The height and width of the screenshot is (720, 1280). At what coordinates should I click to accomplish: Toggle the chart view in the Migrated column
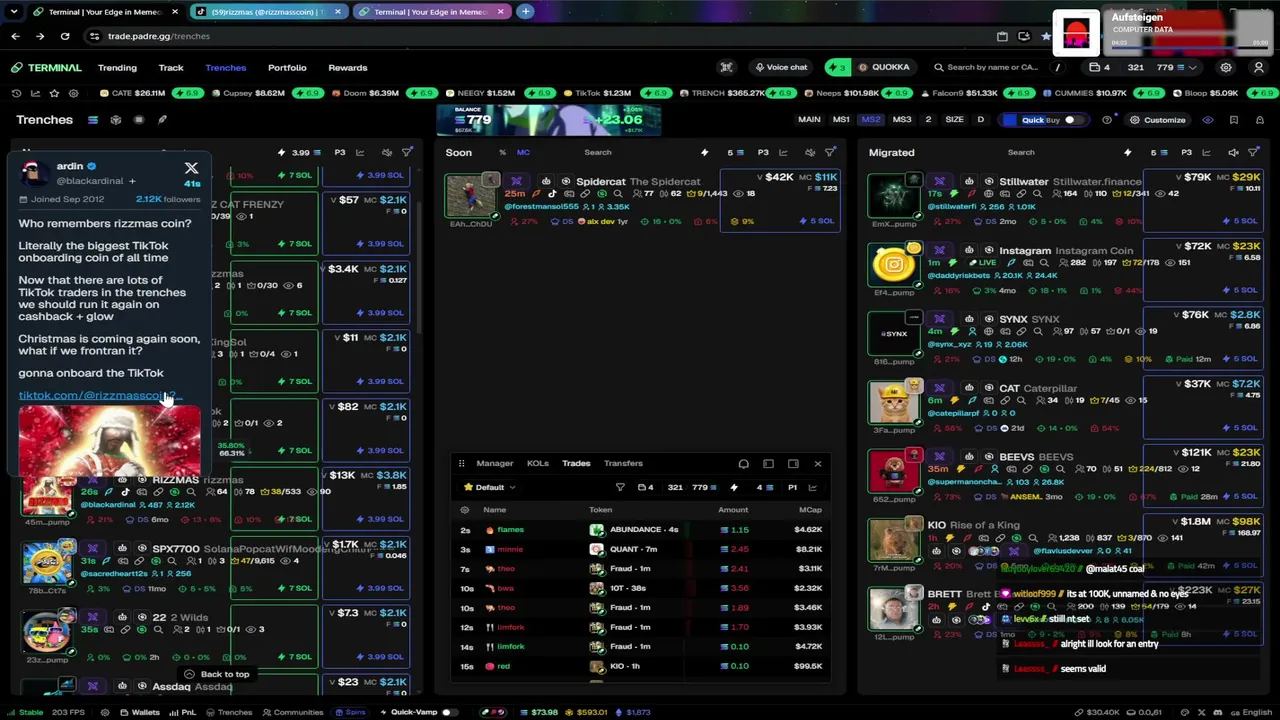pyautogui.click(x=1206, y=153)
